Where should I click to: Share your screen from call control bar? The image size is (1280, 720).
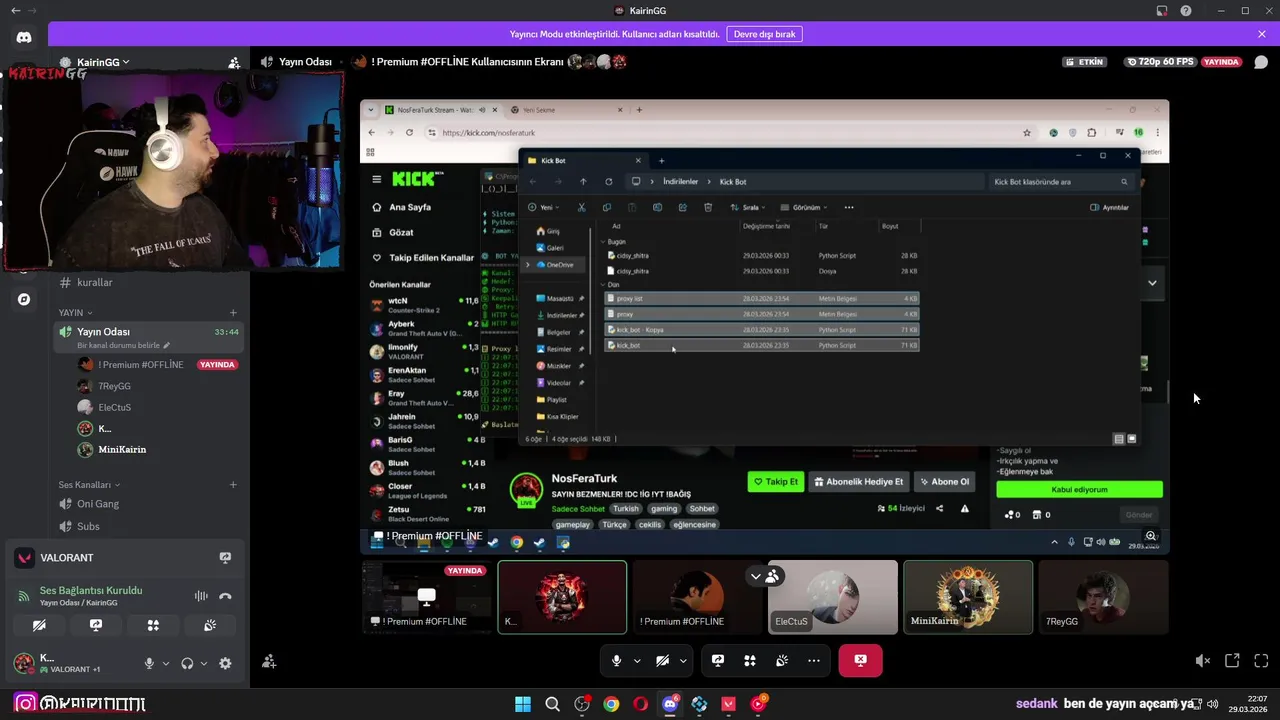pos(718,661)
